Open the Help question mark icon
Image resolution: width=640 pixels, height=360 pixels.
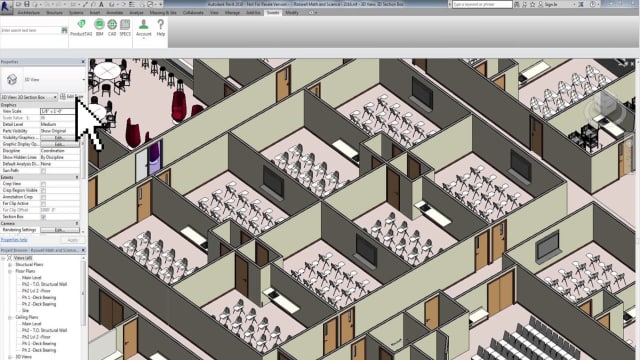coord(161,28)
